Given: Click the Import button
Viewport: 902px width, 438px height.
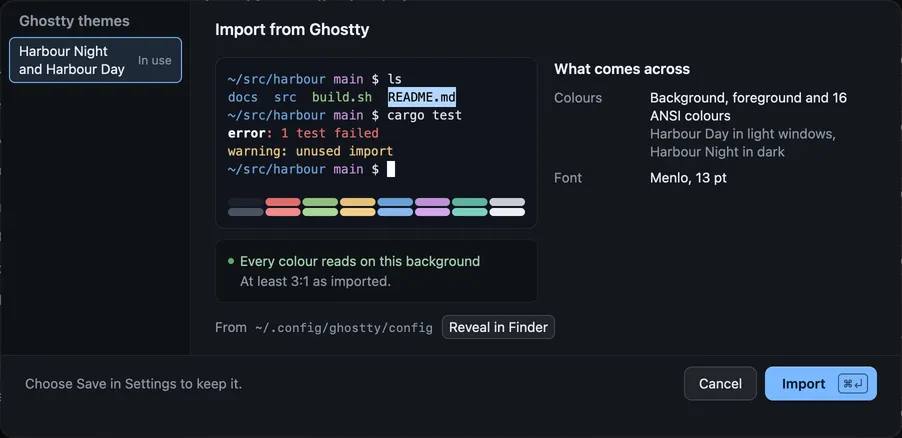Looking at the screenshot, I should click(x=820, y=383).
